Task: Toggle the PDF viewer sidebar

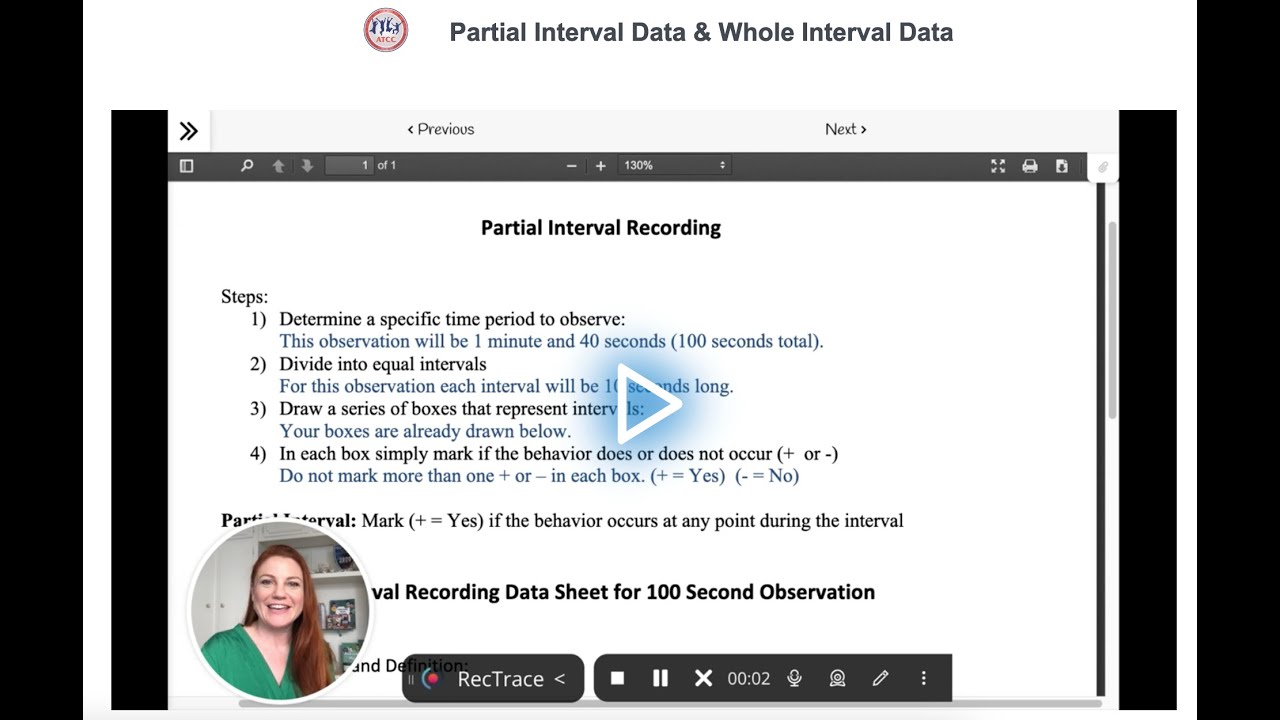Action: 186,166
